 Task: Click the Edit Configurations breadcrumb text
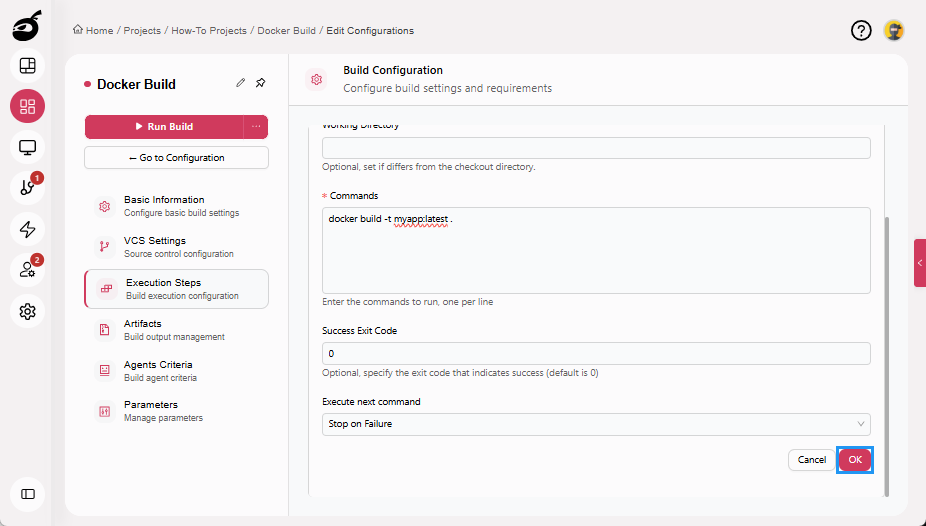point(370,31)
